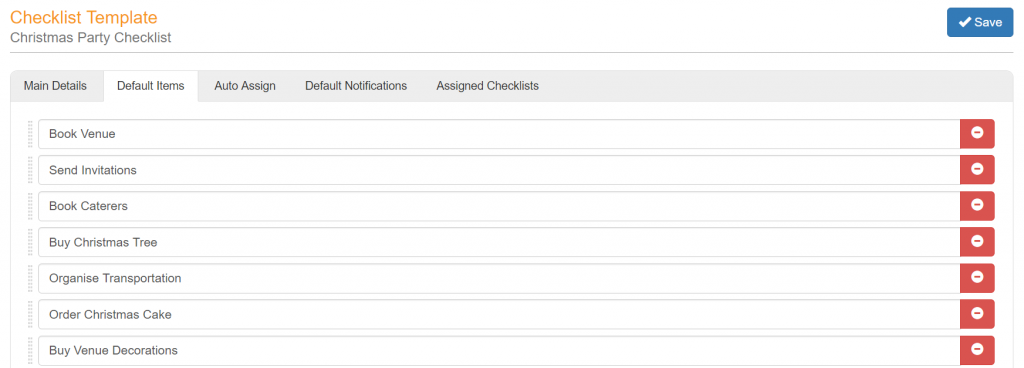View the Assigned Checklists tab
Screen dimensions: 1024x368
488,86
